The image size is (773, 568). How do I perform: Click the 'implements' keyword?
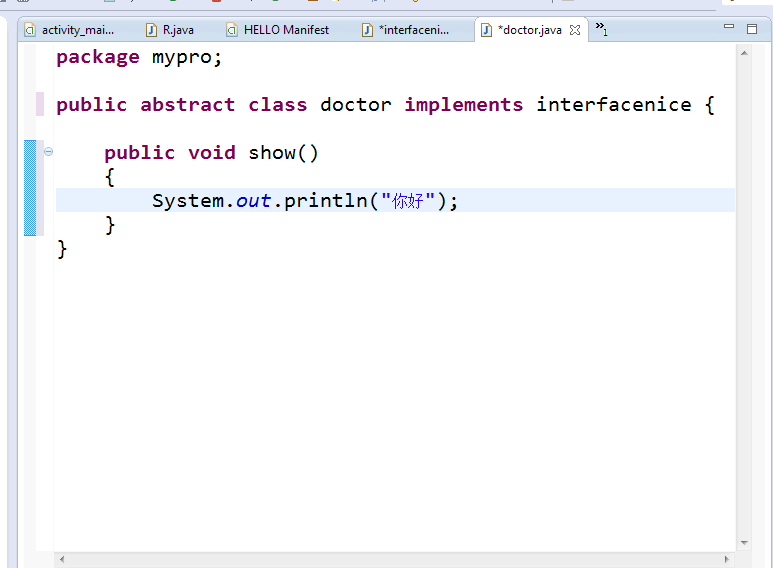pyautogui.click(x=463, y=105)
